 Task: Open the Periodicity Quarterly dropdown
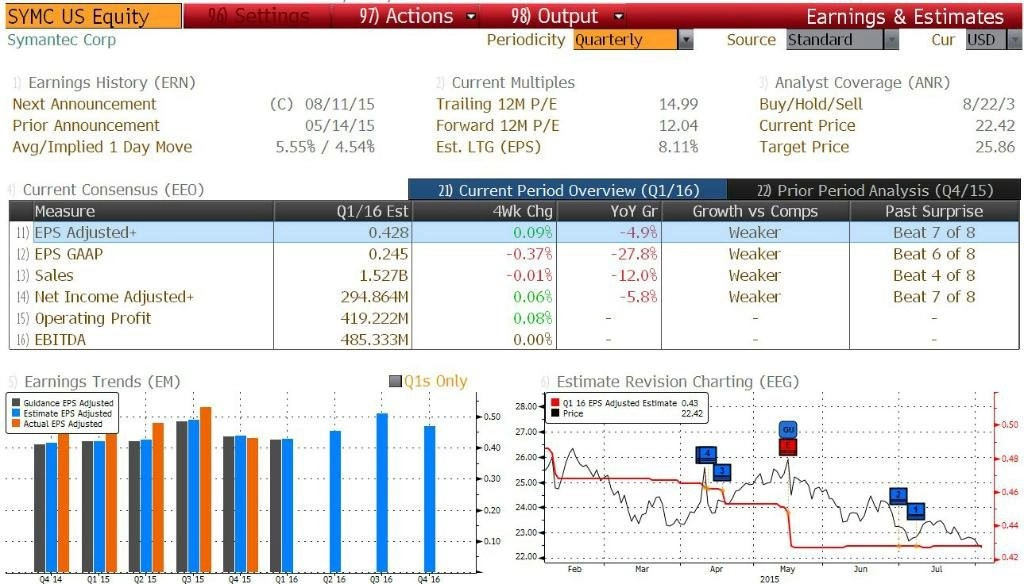(x=633, y=40)
